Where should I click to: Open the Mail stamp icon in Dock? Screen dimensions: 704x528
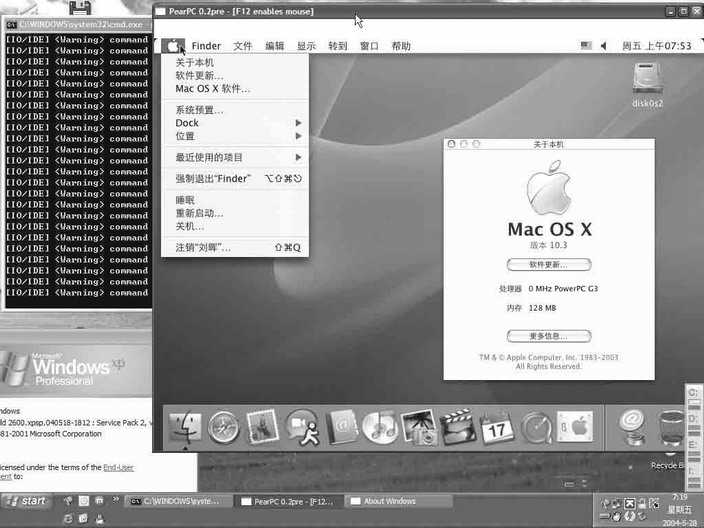(262, 428)
